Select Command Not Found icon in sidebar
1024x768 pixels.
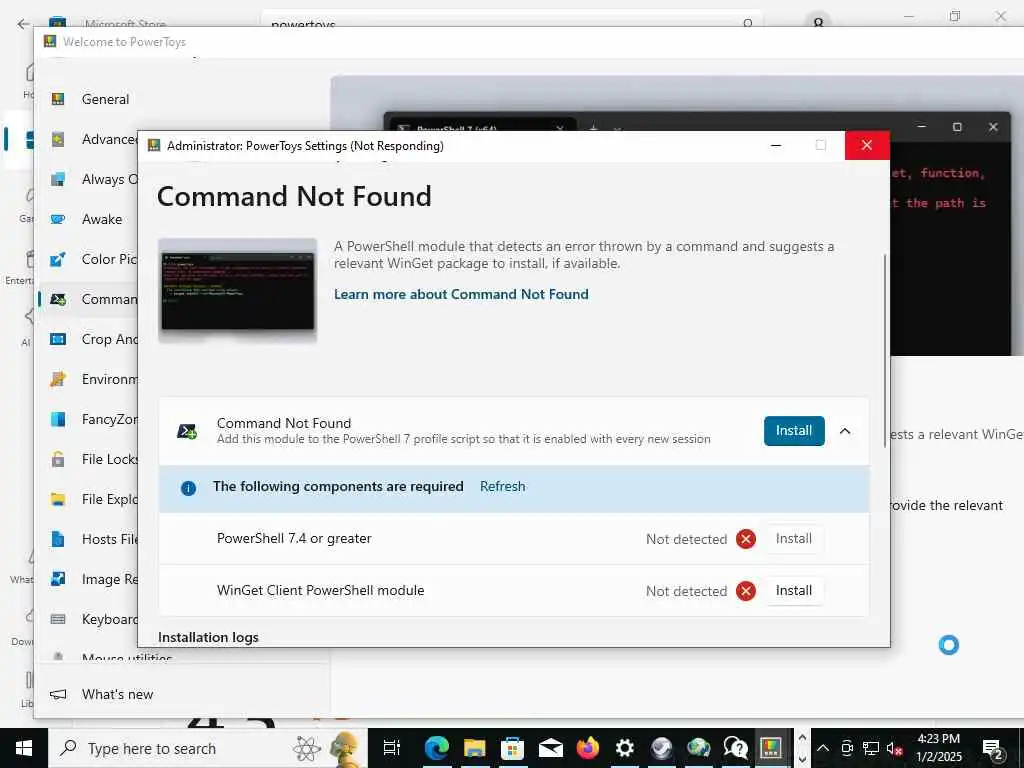tap(58, 299)
